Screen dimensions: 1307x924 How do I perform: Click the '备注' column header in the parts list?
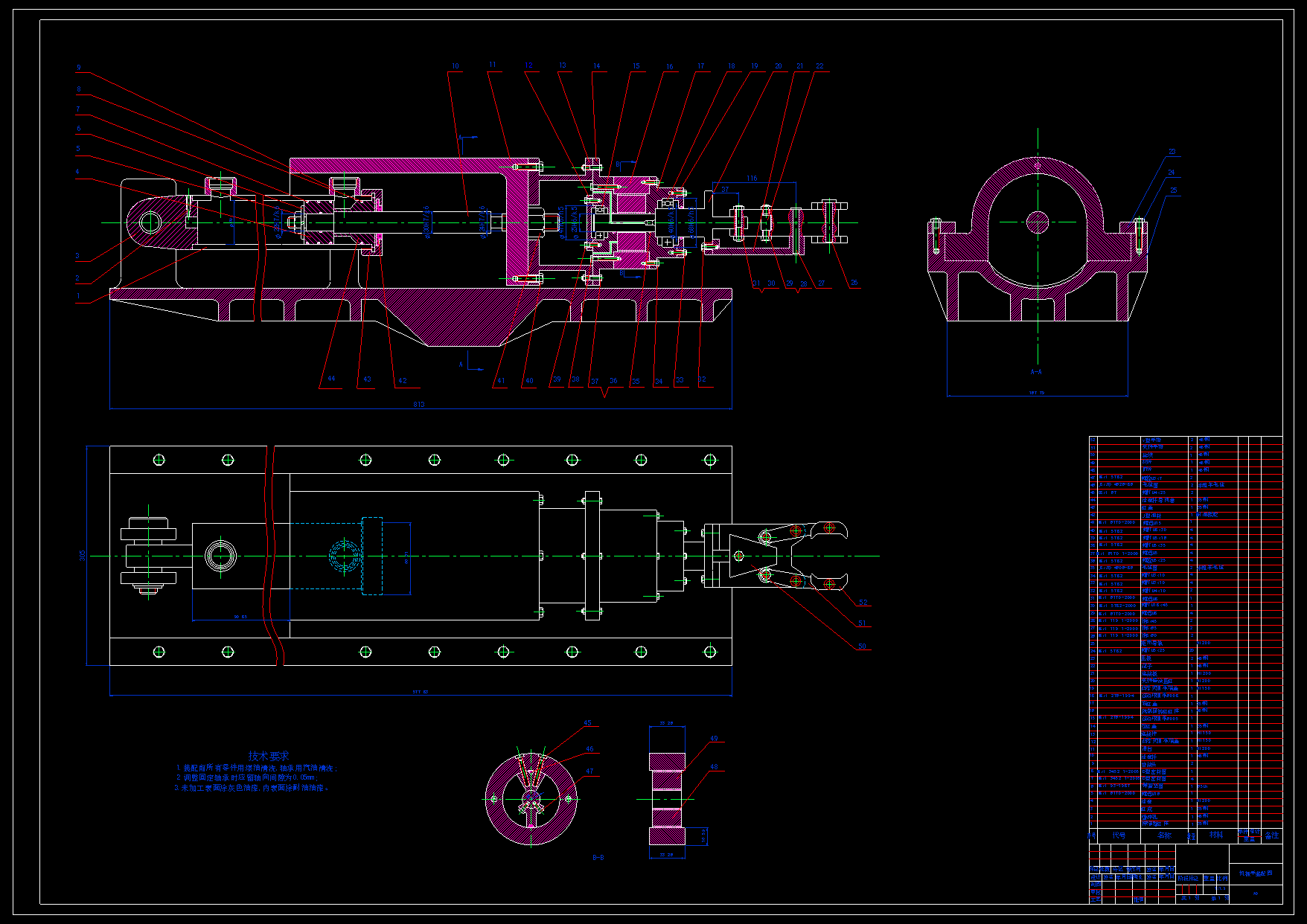(x=1272, y=835)
